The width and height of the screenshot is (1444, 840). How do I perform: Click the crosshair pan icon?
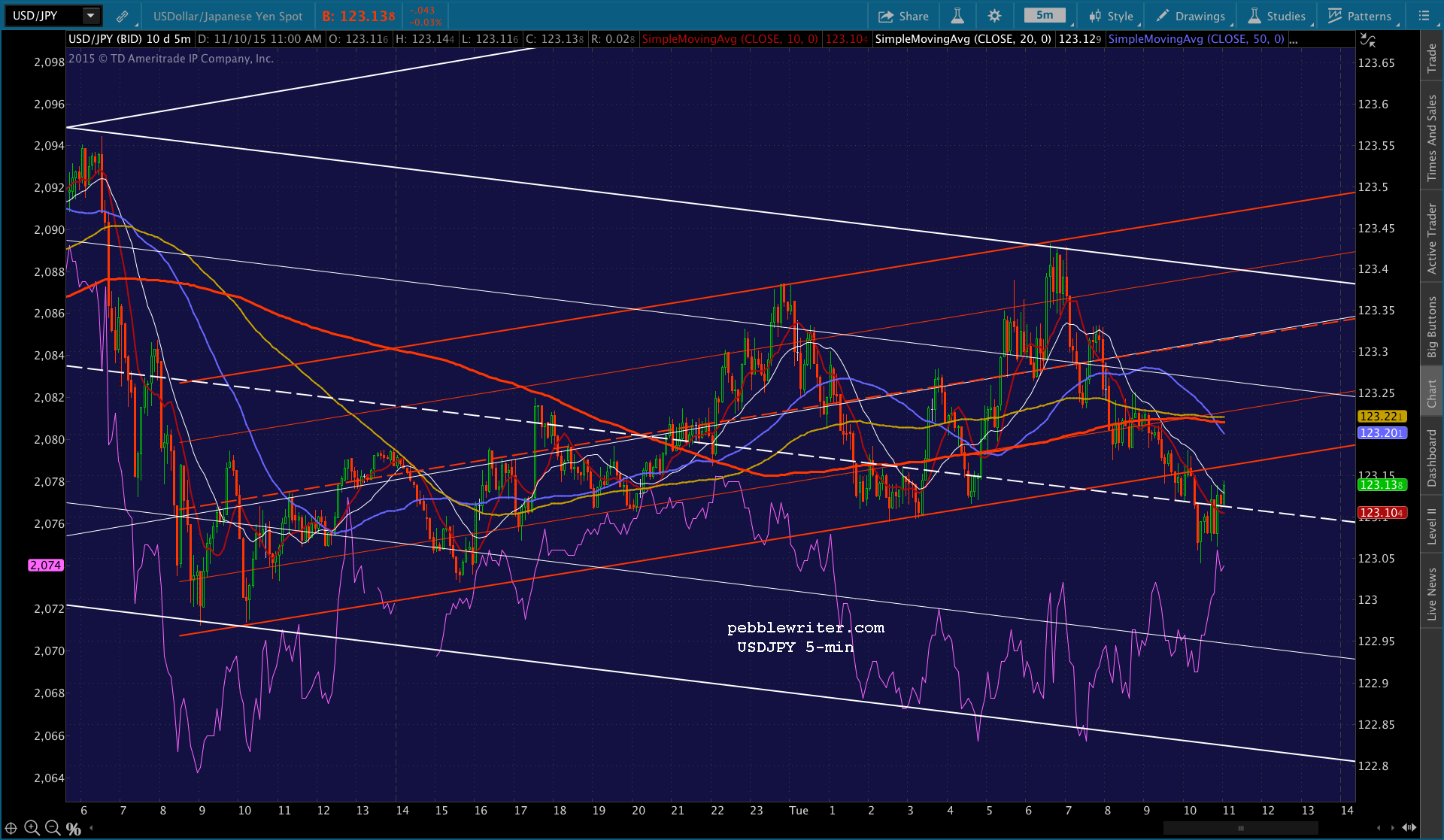pyautogui.click(x=11, y=828)
